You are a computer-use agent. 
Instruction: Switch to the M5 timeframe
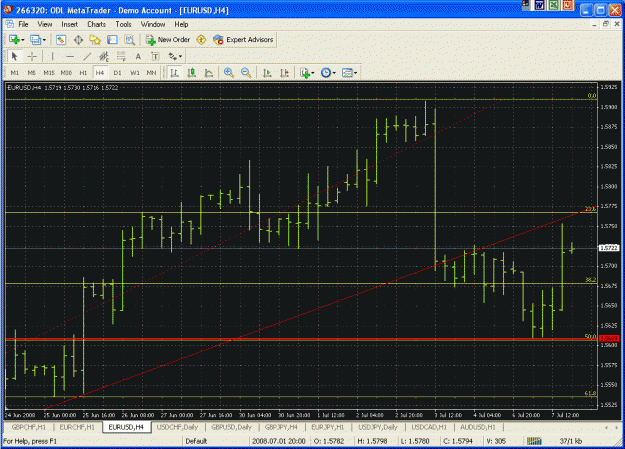(31, 73)
